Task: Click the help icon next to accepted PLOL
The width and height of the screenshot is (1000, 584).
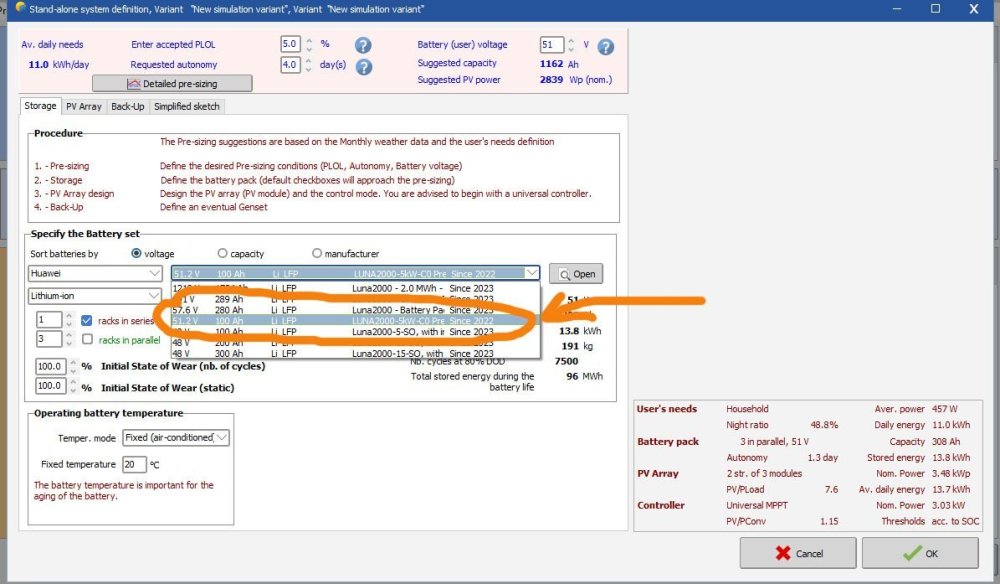Action: (x=363, y=45)
